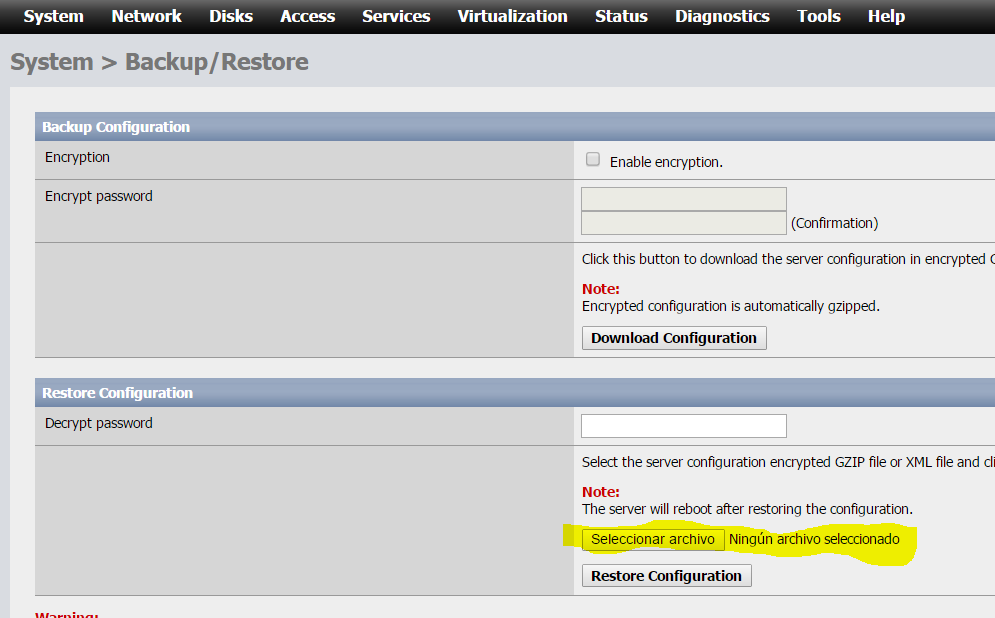The image size is (995, 618).
Task: Open the Network menu
Action: [146, 16]
